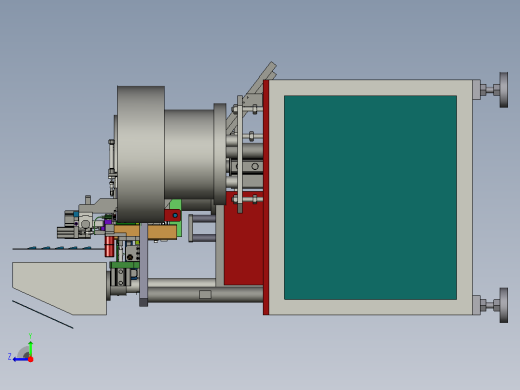The image size is (520, 390).
Task: Select the long horizontal tube at the bottom
Action: pyautogui.click(x=205, y=295)
